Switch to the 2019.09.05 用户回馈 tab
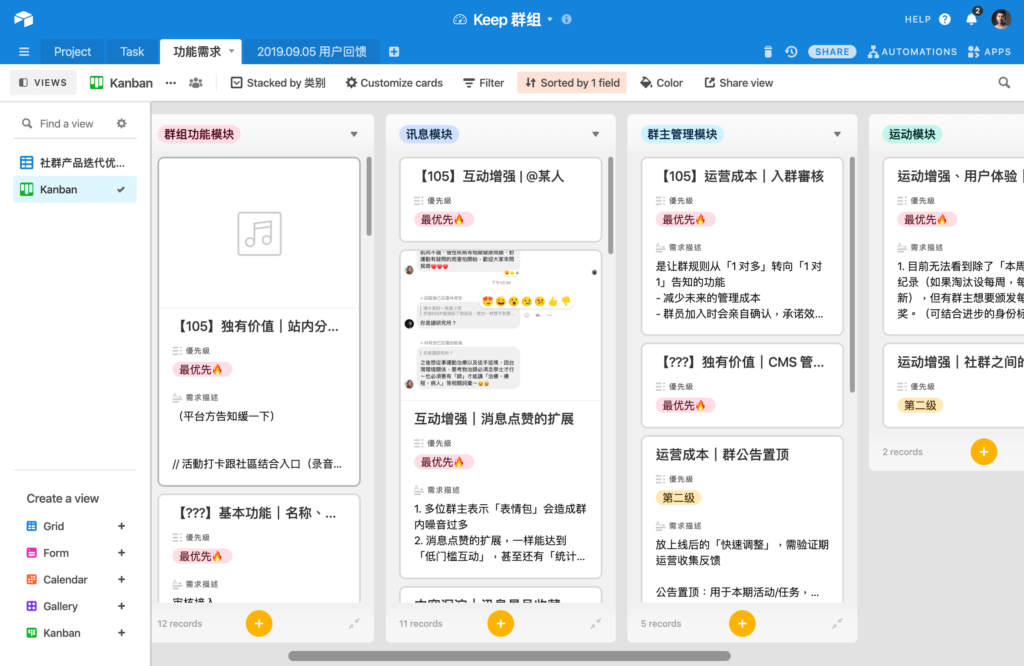This screenshot has height=666, width=1024. (x=311, y=52)
